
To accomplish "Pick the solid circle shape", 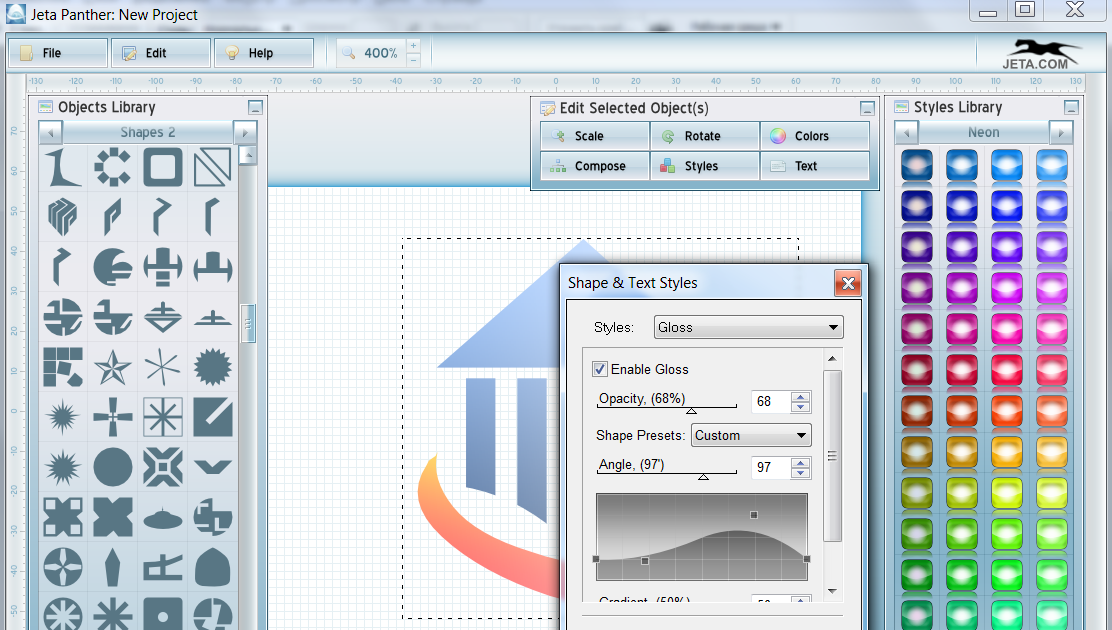I will point(113,467).
